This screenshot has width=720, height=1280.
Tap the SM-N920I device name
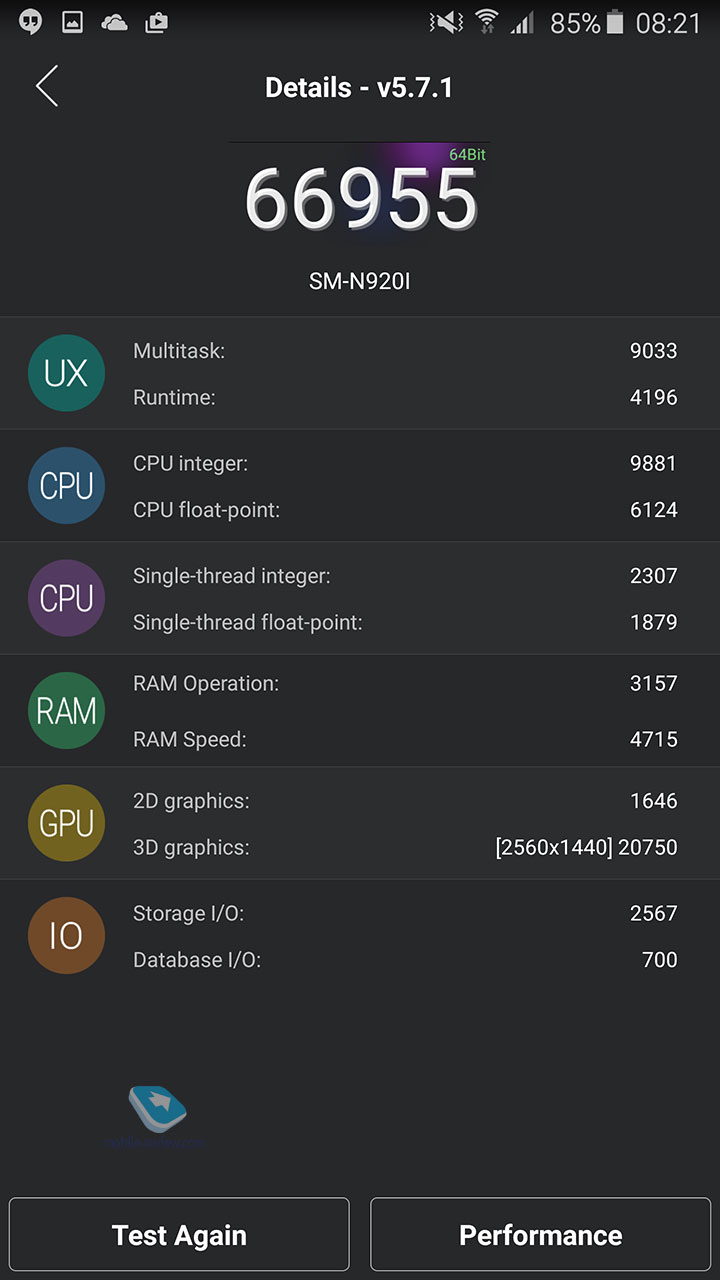click(360, 282)
